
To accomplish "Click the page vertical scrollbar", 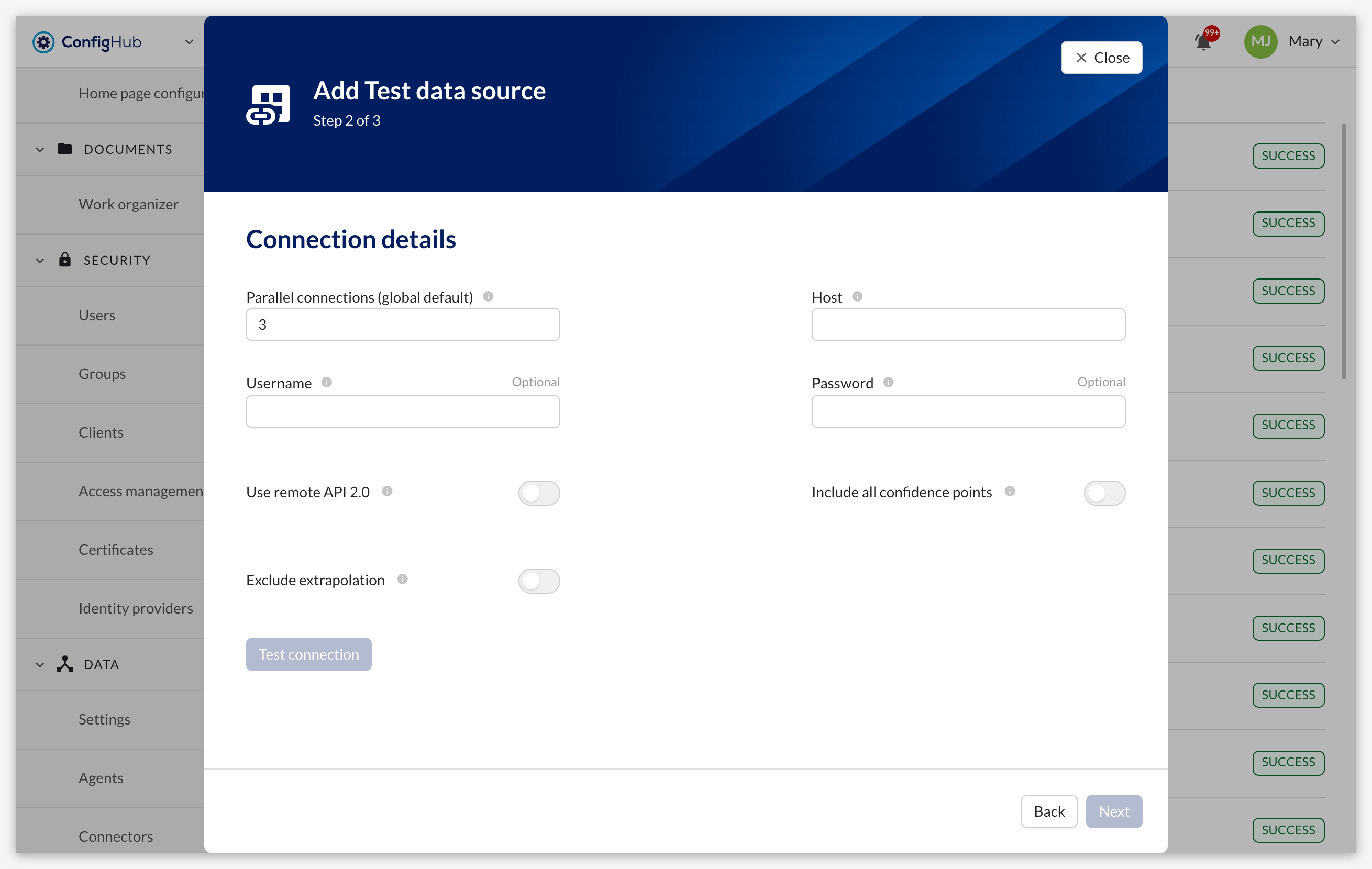I will coord(1343,251).
